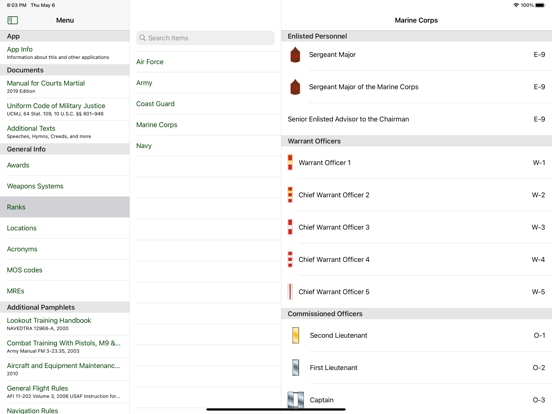Open Manual for Courts Martial document

point(65,87)
